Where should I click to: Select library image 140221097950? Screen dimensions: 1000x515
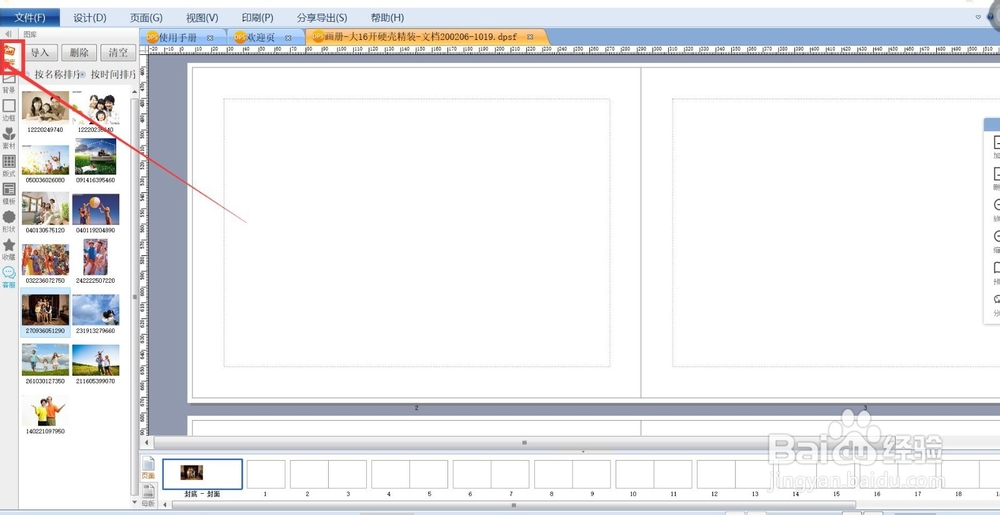click(45, 414)
